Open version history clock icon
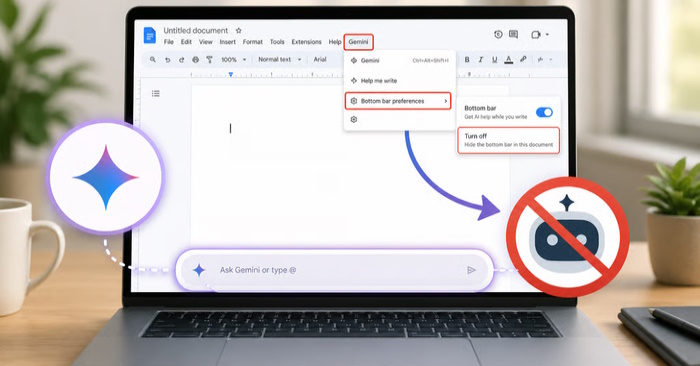Image resolution: width=700 pixels, height=366 pixels. pyautogui.click(x=498, y=34)
